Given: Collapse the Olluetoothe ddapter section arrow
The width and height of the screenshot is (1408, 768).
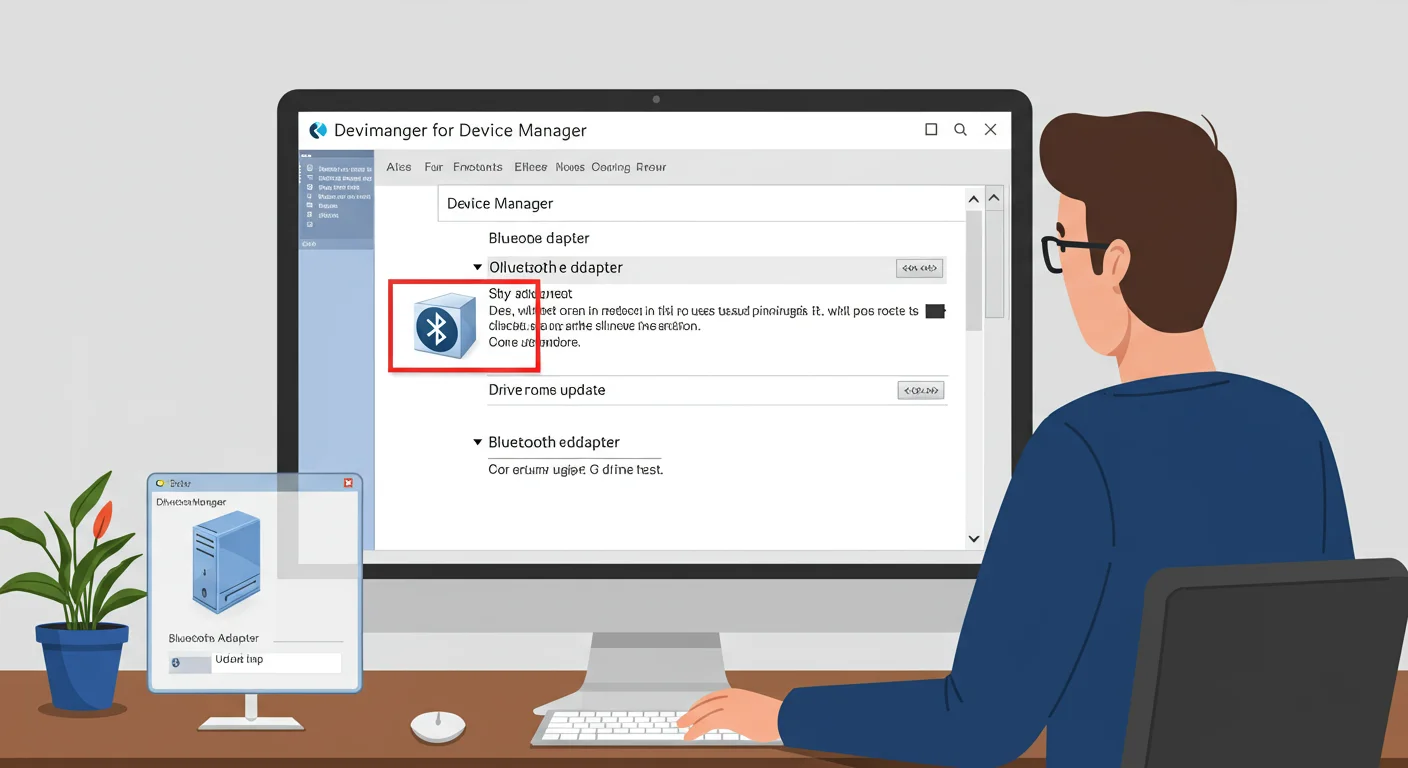Looking at the screenshot, I should pyautogui.click(x=477, y=268).
